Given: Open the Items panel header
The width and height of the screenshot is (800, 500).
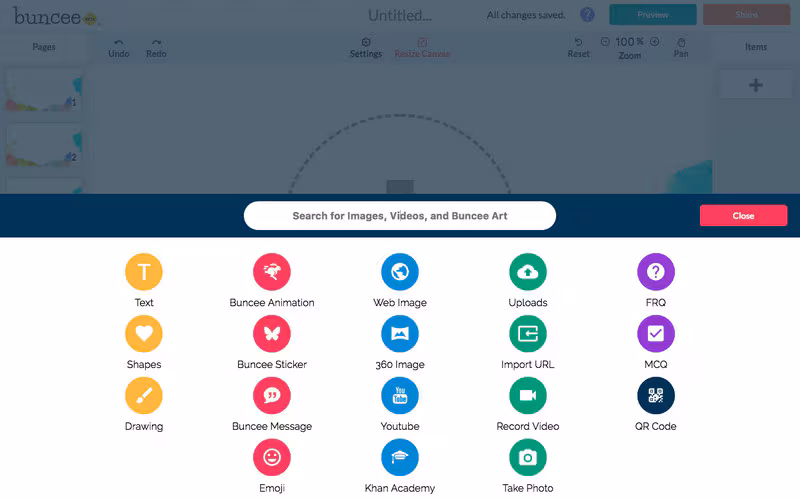Looking at the screenshot, I should coord(756,47).
